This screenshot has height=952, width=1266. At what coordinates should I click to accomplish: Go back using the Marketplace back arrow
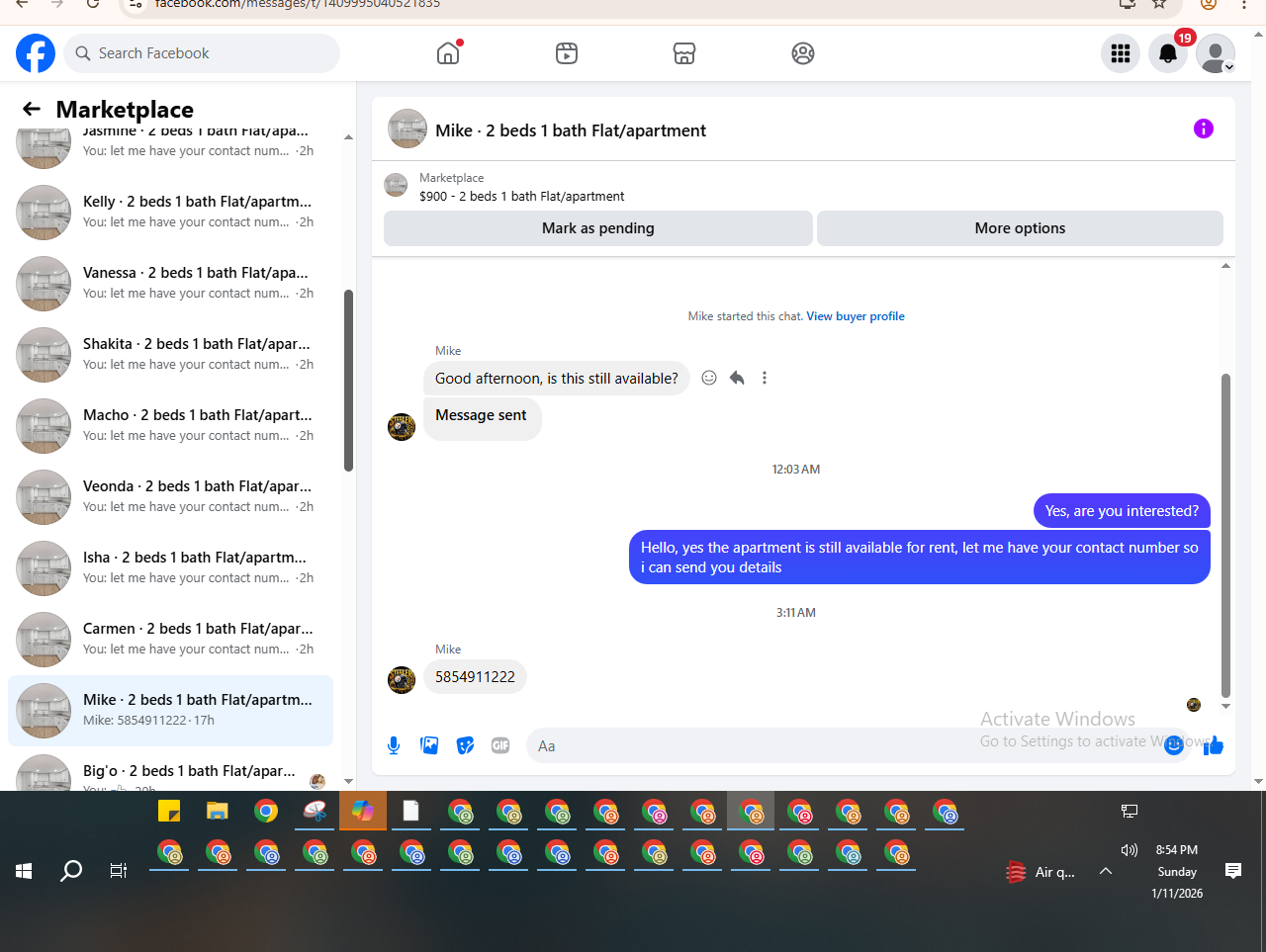(32, 109)
